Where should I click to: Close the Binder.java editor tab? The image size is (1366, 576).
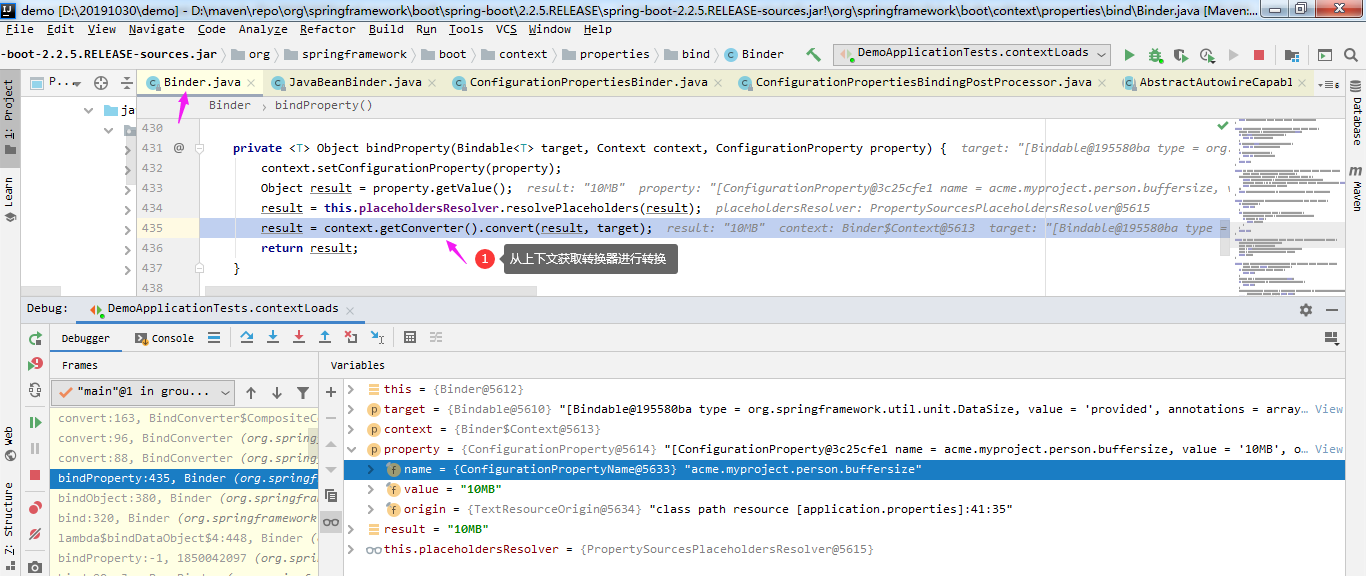[249, 83]
